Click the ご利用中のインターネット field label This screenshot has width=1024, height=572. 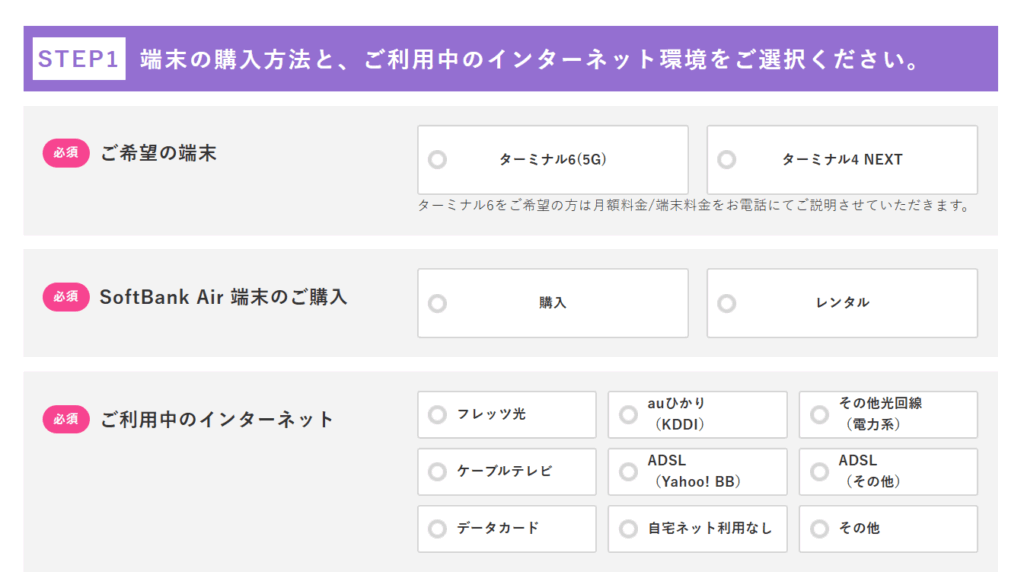(217, 419)
